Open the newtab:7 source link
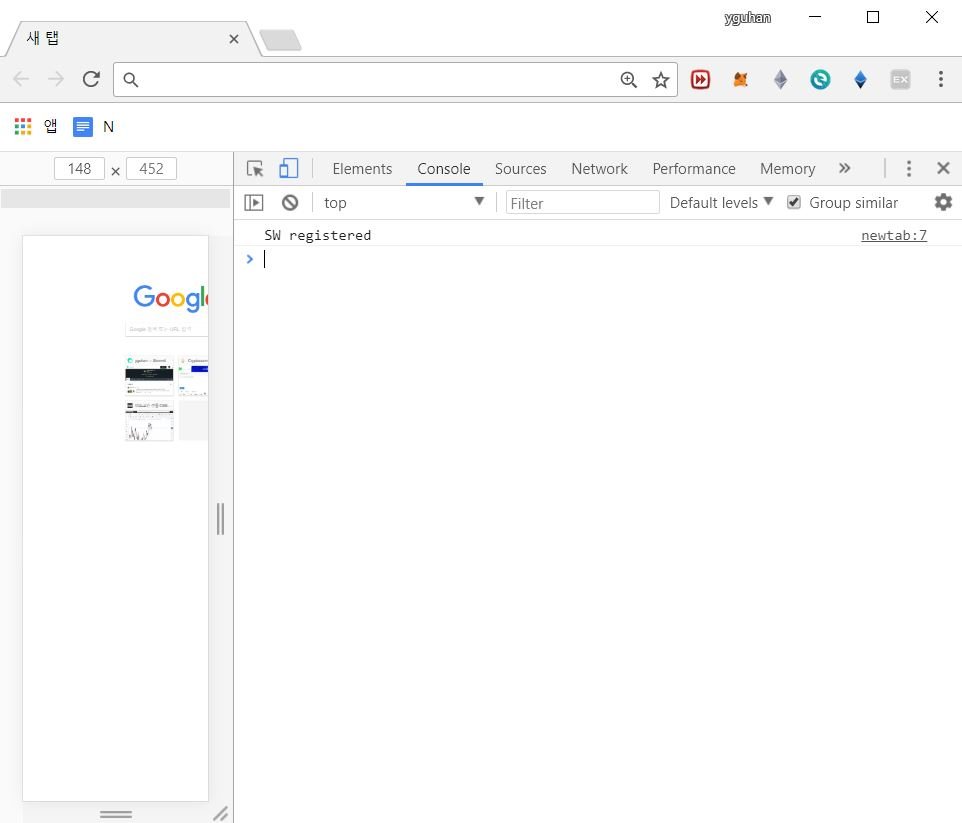The width and height of the screenshot is (962, 823). 894,235
